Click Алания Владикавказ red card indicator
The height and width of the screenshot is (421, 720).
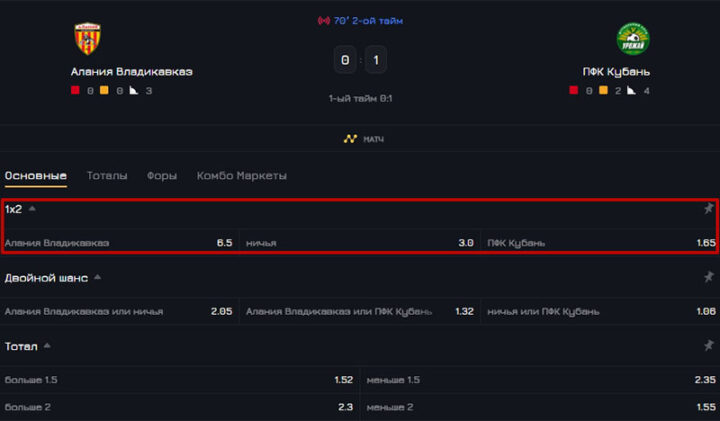(x=75, y=91)
